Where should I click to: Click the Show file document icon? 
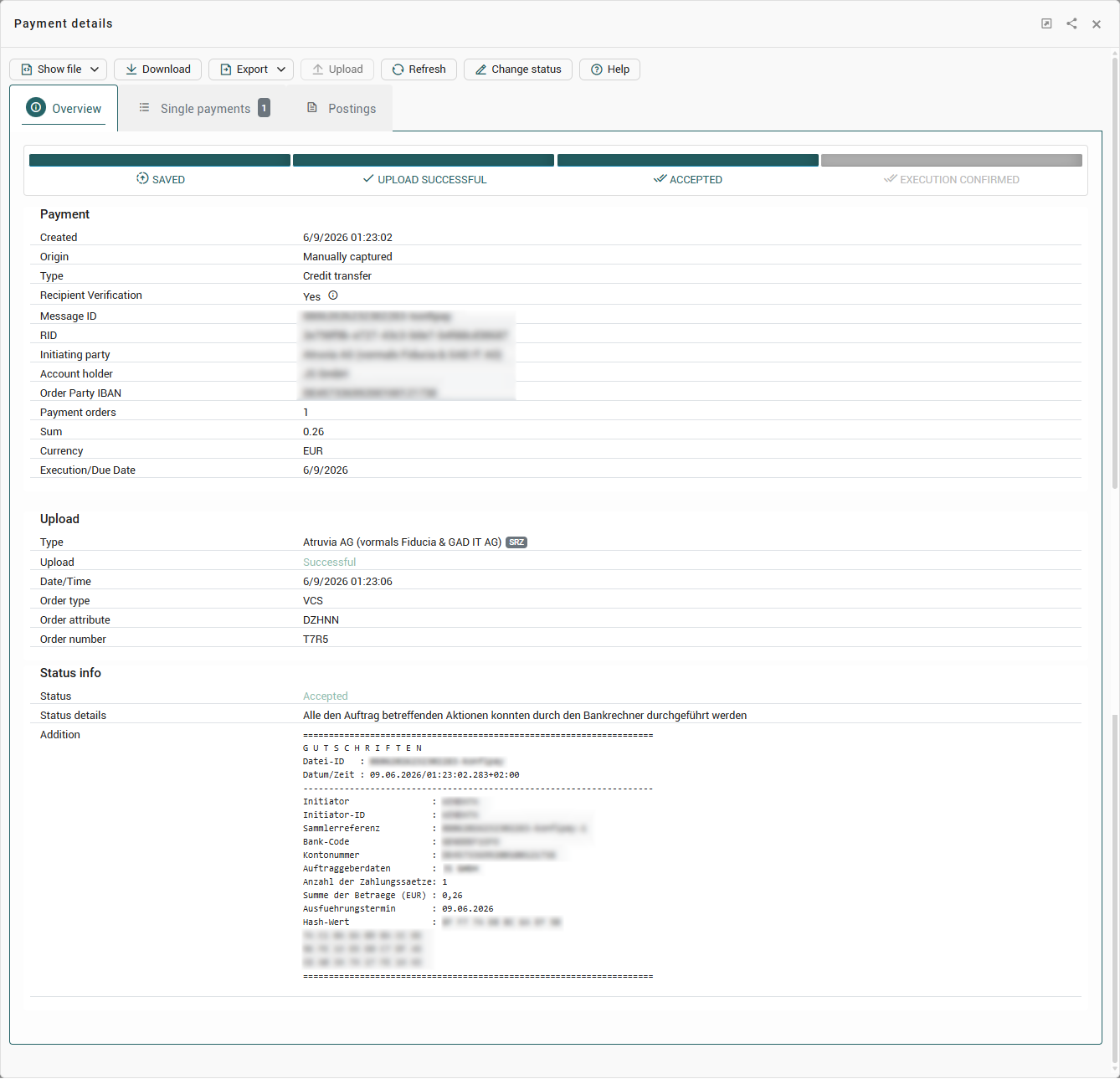point(27,69)
